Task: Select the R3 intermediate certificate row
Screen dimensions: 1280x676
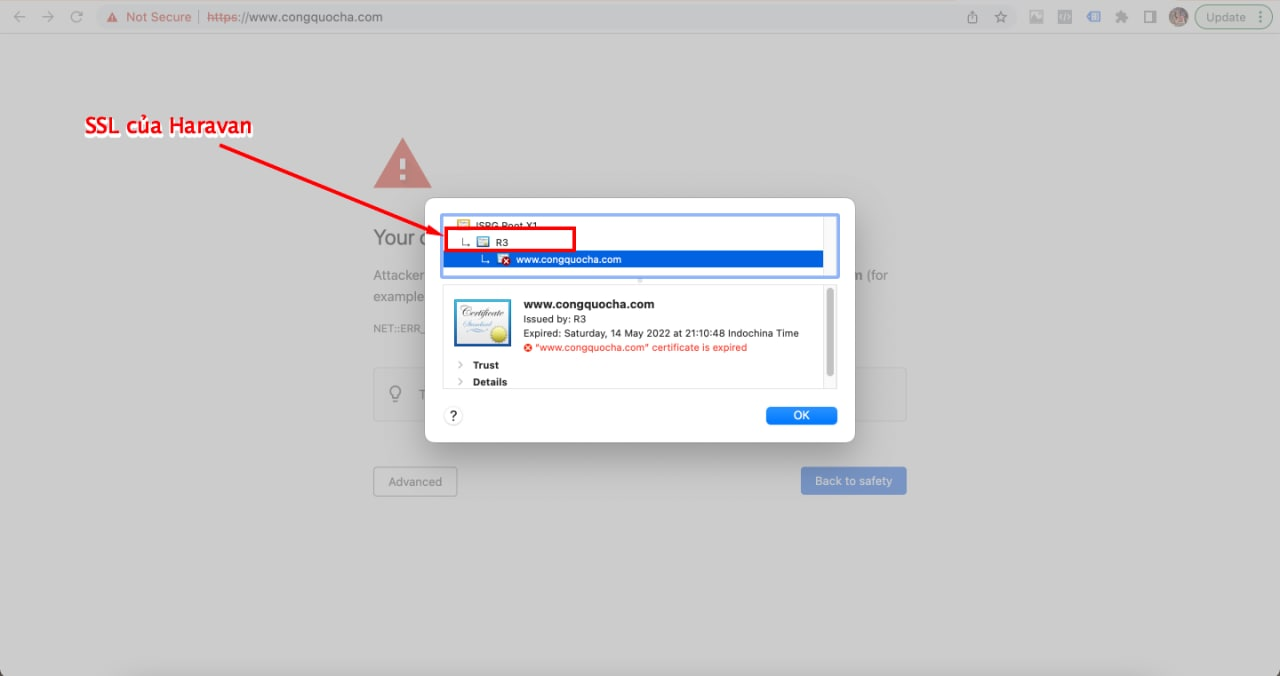Action: (632, 242)
